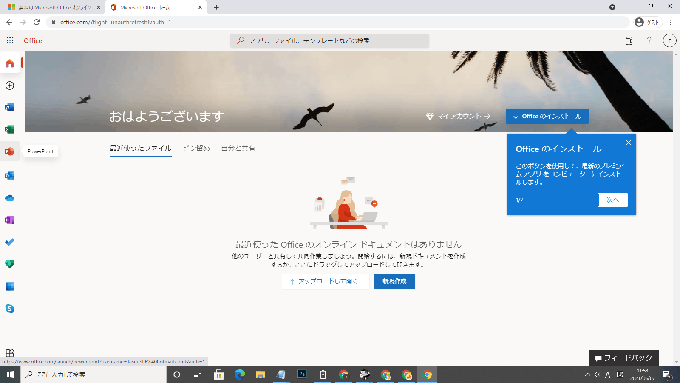Go forward in the browser
The height and width of the screenshot is (383, 680).
pos(23,22)
